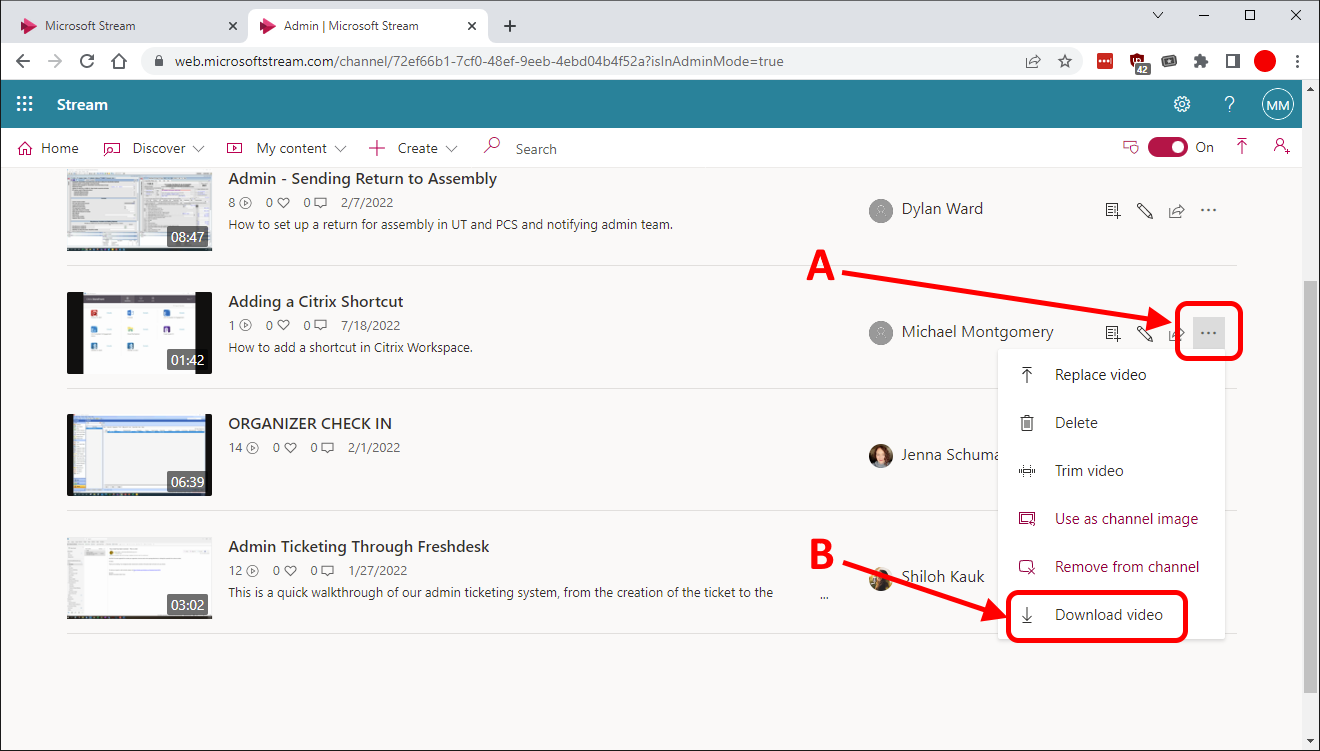Open Dylan Ward's profile
This screenshot has width=1320, height=751.
click(942, 209)
